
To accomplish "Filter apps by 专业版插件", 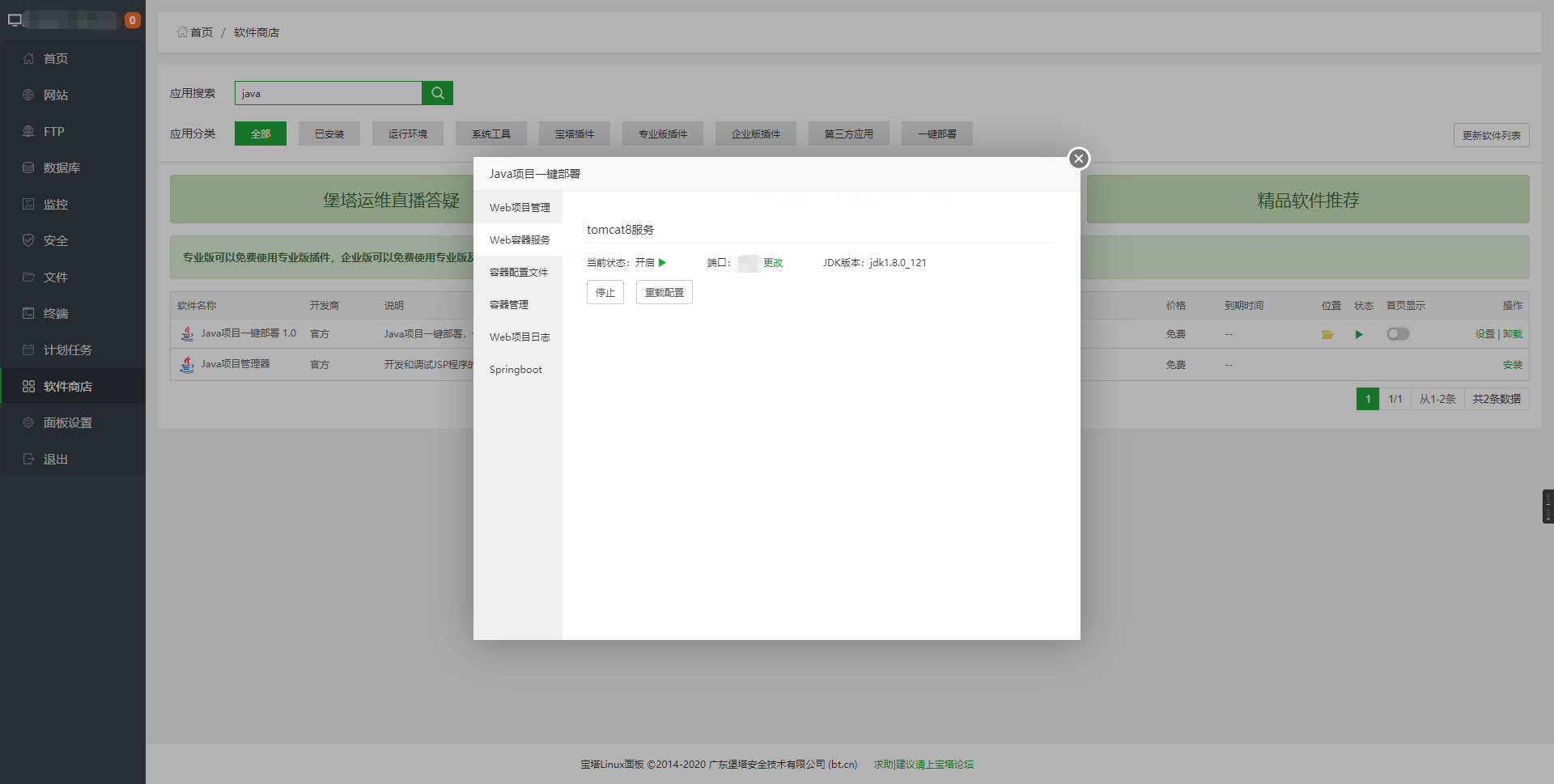I will click(663, 133).
